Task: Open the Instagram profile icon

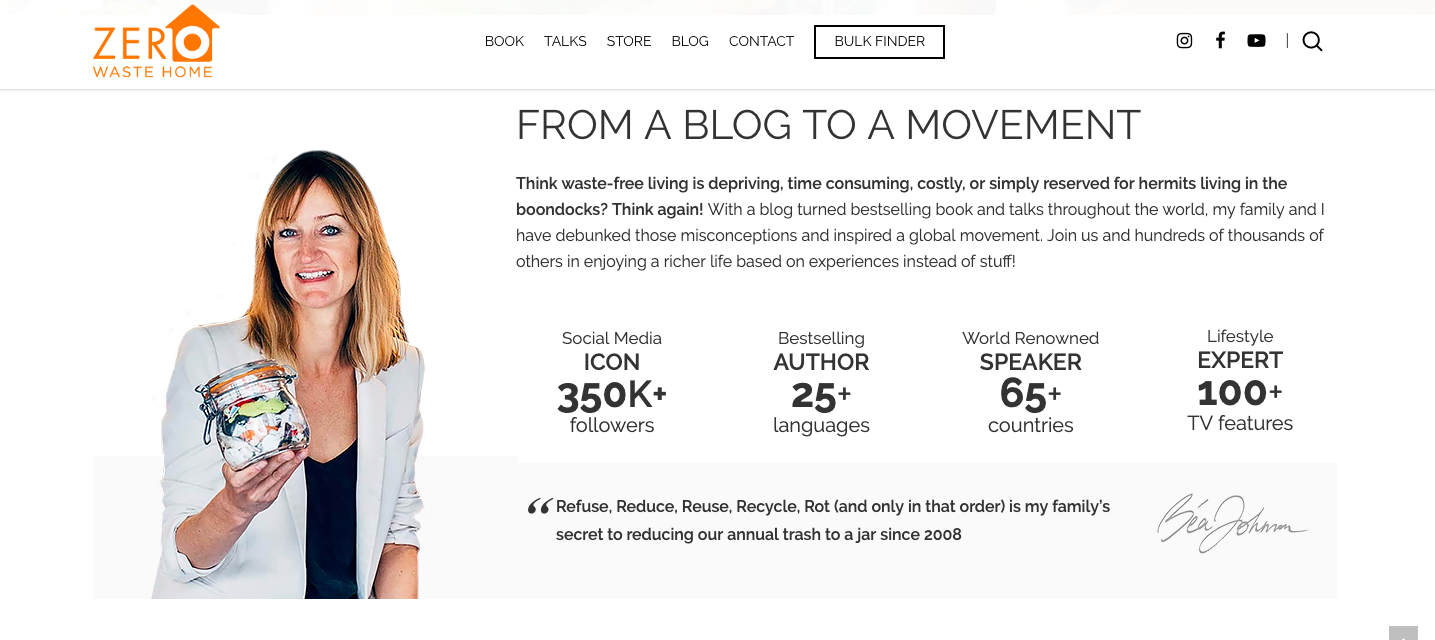Action: click(1184, 41)
